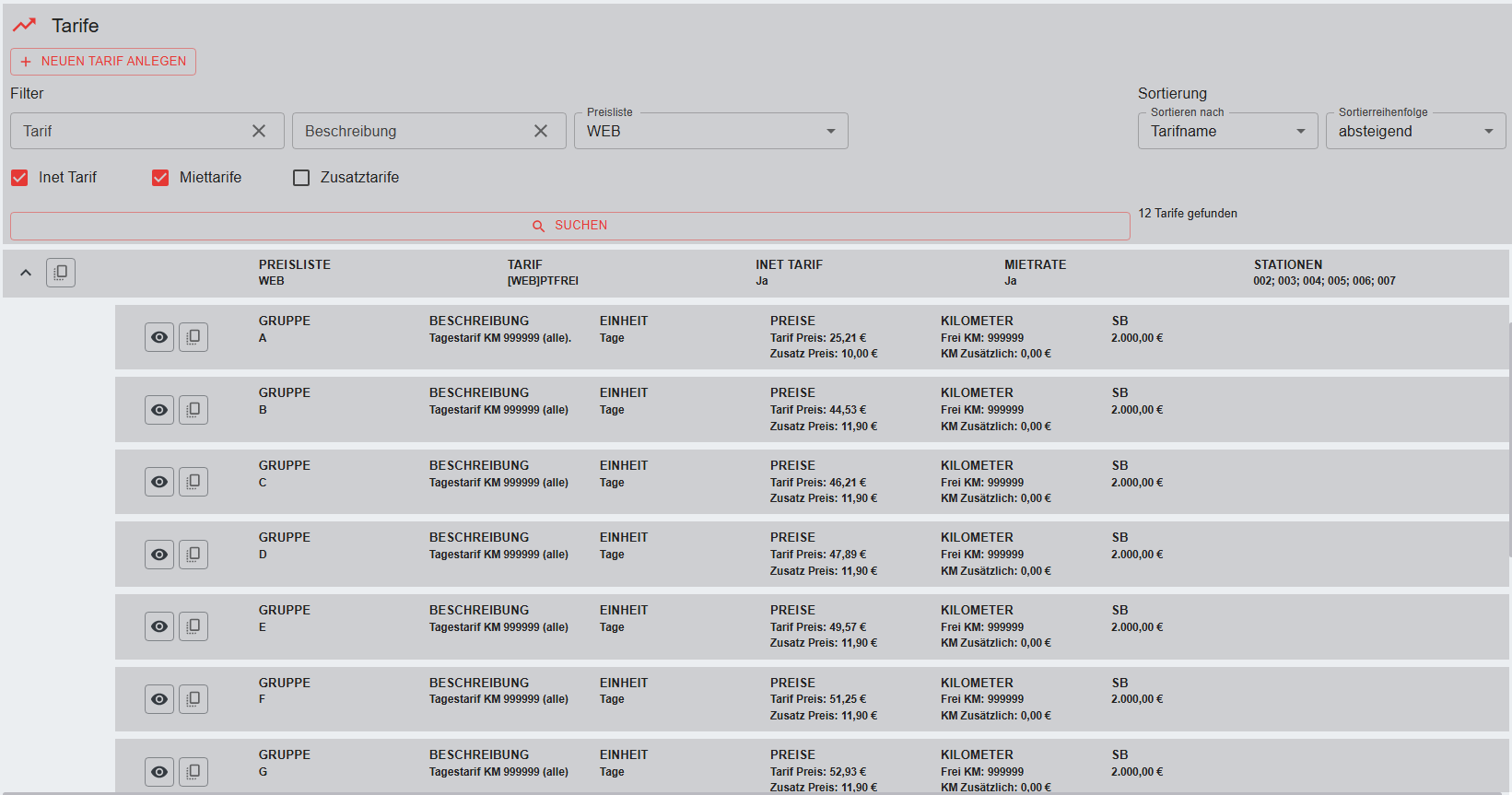1512x795 pixels.
Task: Copy the Gruppe B tariff row
Action: coord(193,410)
